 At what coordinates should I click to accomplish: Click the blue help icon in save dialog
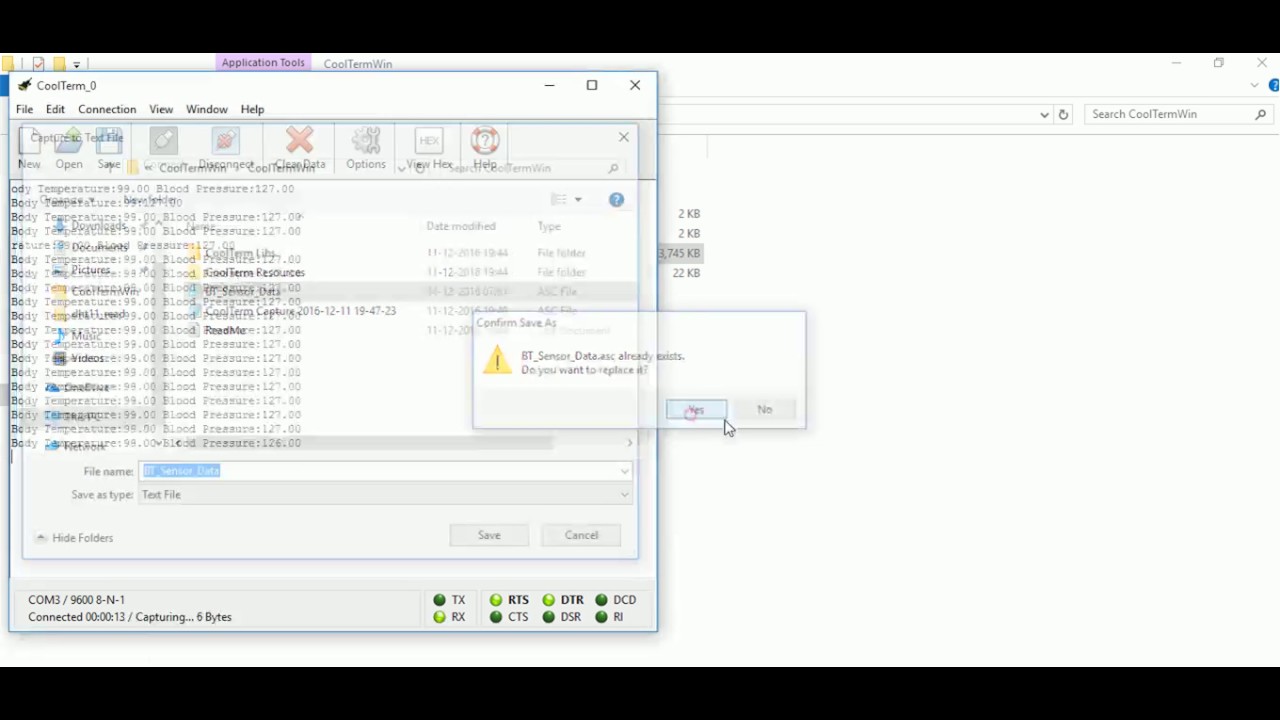pos(616,200)
